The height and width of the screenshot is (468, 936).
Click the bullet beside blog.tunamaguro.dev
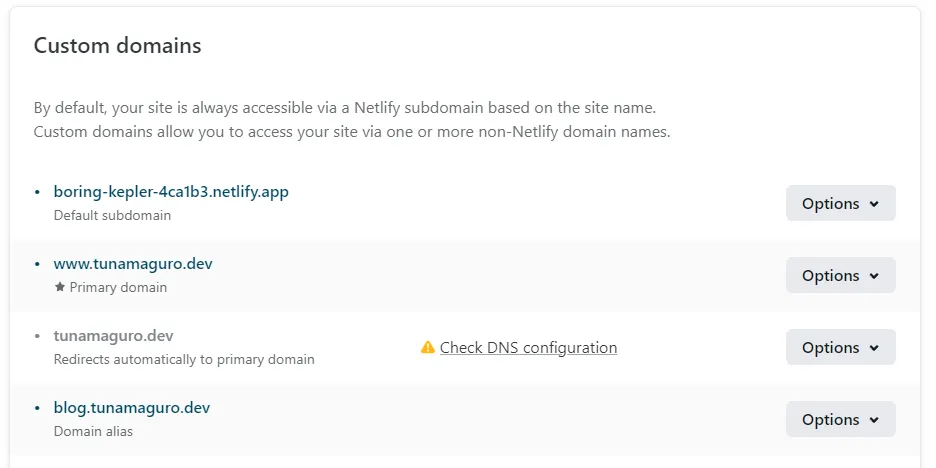tap(38, 408)
